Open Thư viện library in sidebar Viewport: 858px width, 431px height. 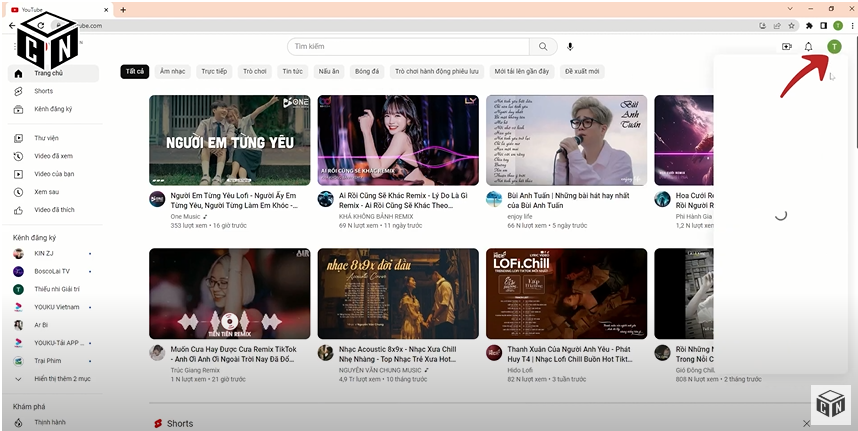pos(46,138)
